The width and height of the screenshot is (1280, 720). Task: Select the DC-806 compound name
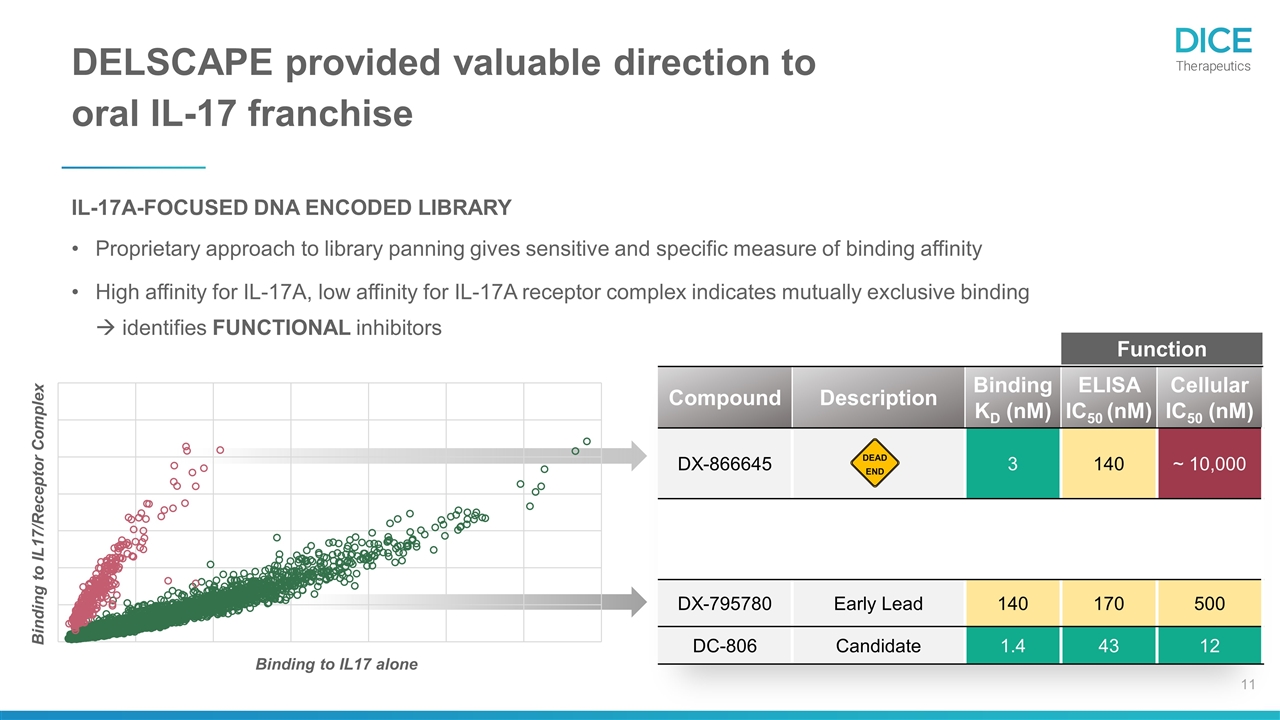tap(725, 646)
